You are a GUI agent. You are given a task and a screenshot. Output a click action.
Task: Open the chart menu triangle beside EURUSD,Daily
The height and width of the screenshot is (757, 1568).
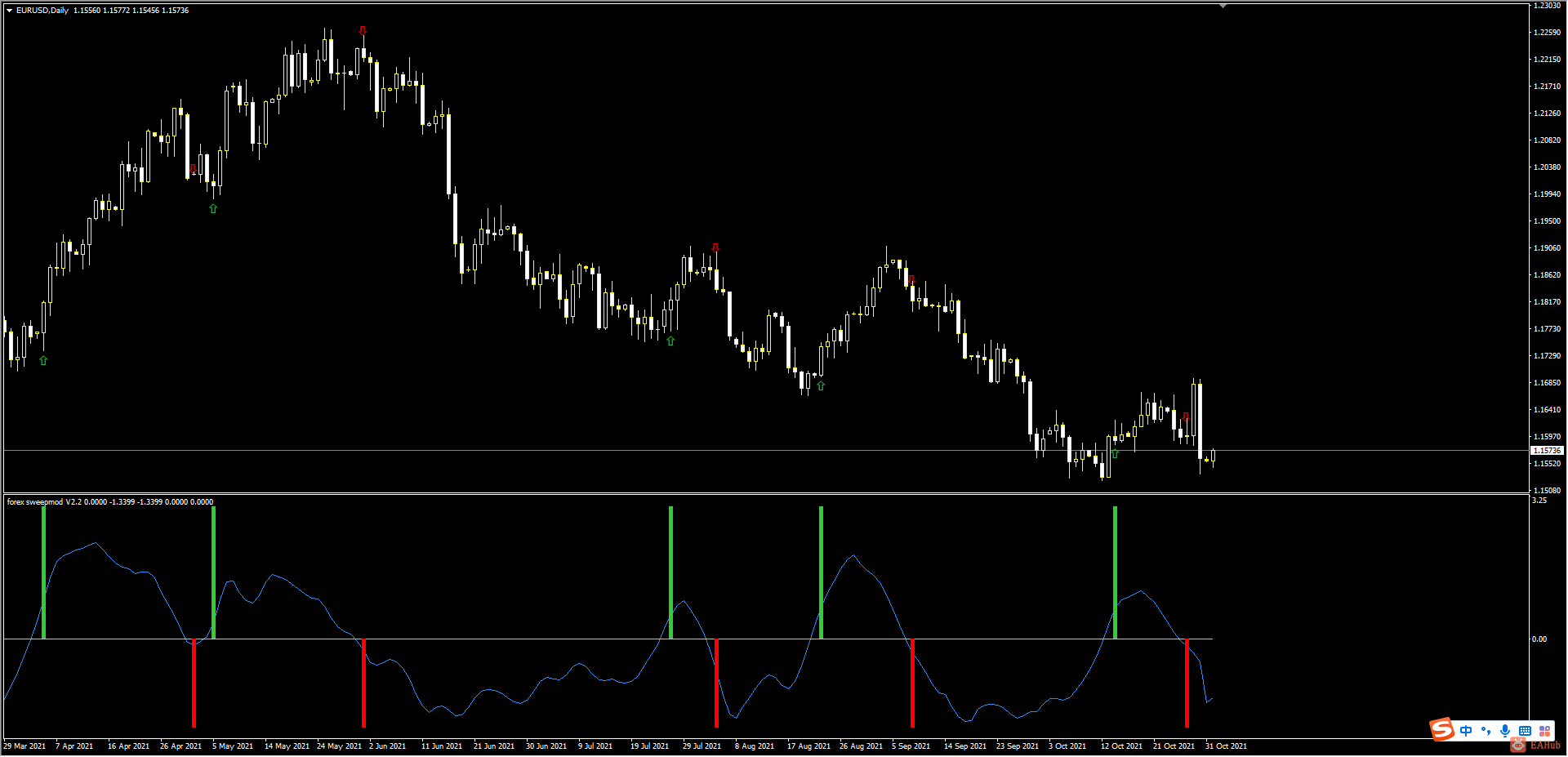tap(10, 11)
